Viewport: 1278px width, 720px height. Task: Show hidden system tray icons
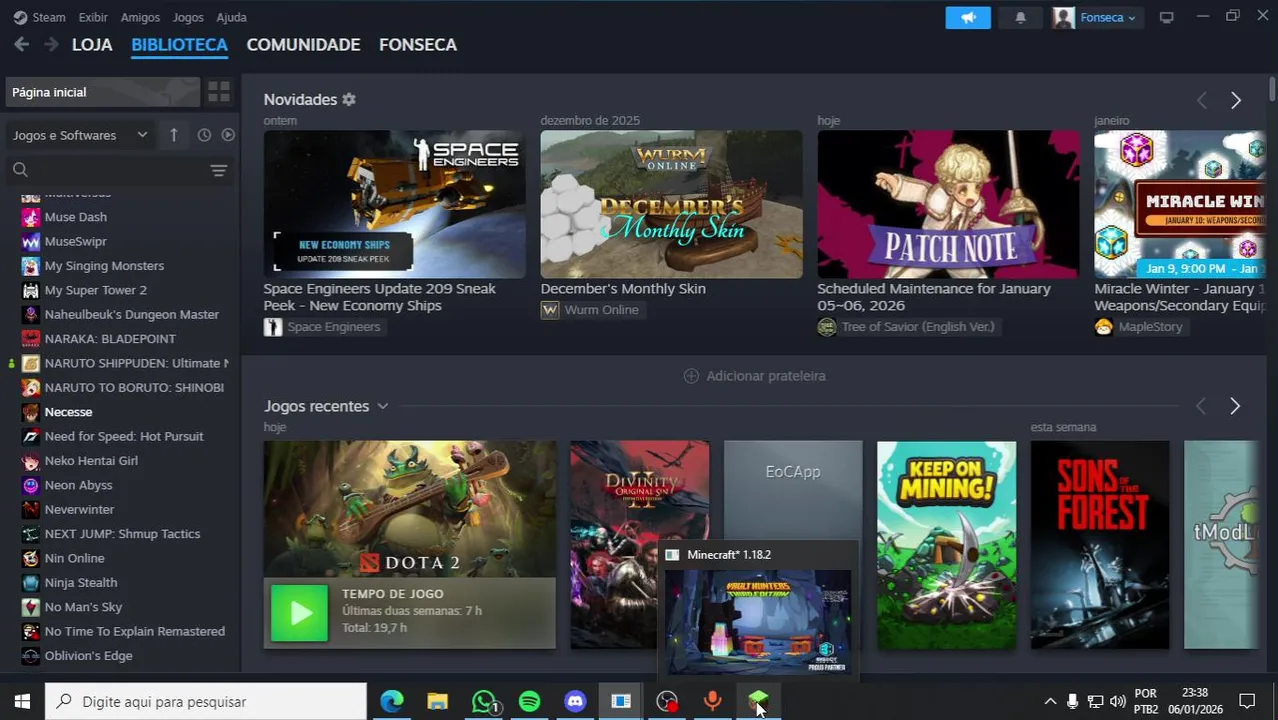1050,702
